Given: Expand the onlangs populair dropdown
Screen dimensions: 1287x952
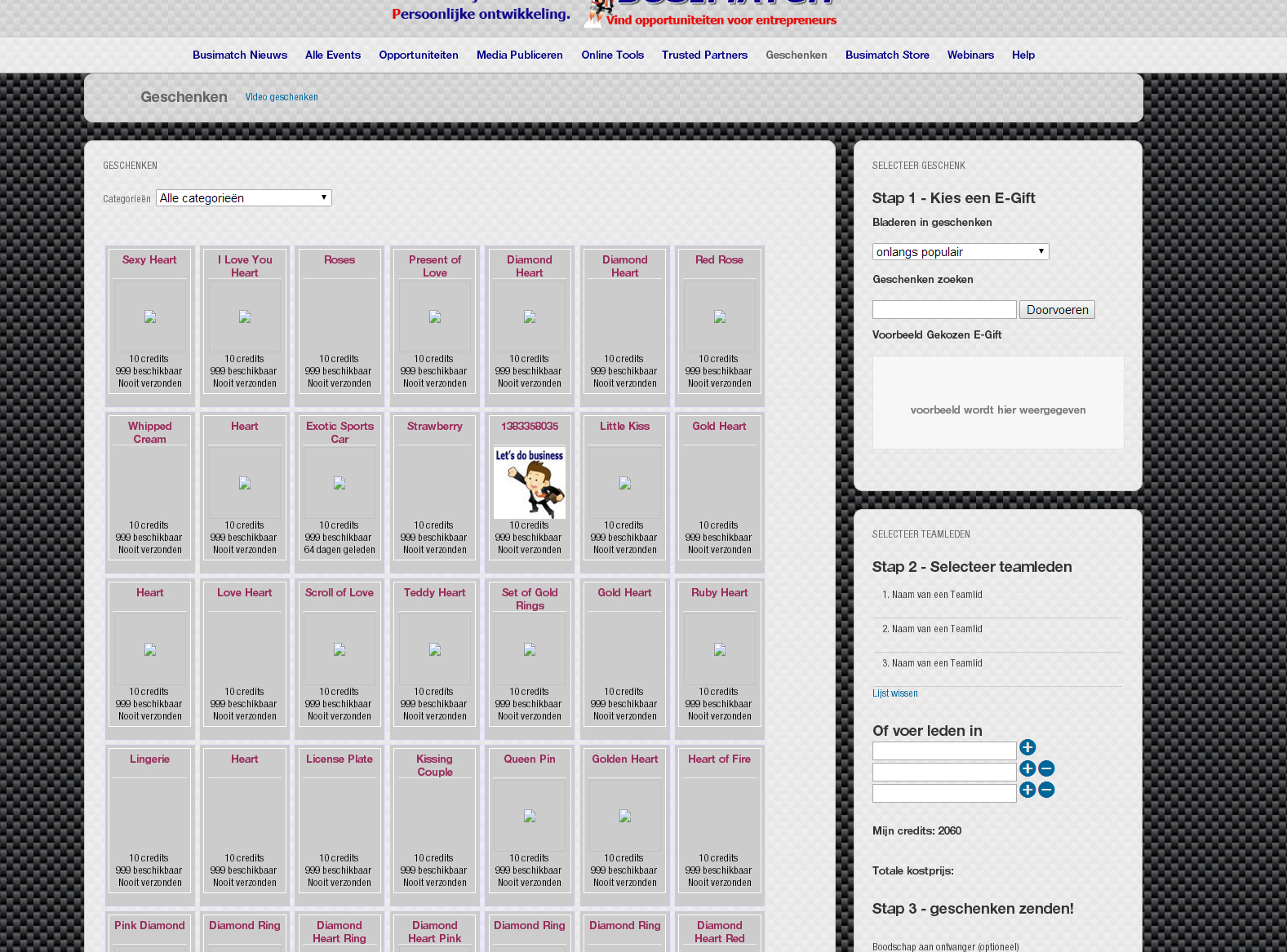Looking at the screenshot, I should coord(960,252).
